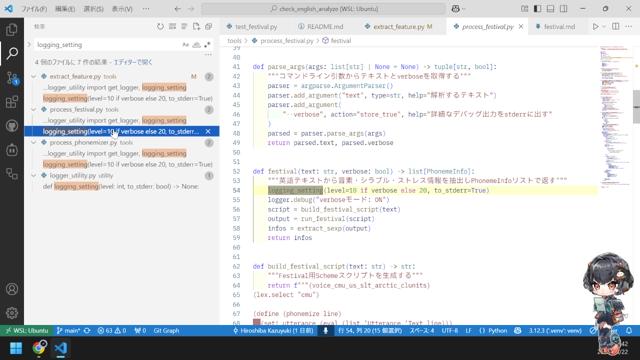Show more menu bar items ellipsis

coord(146,9)
